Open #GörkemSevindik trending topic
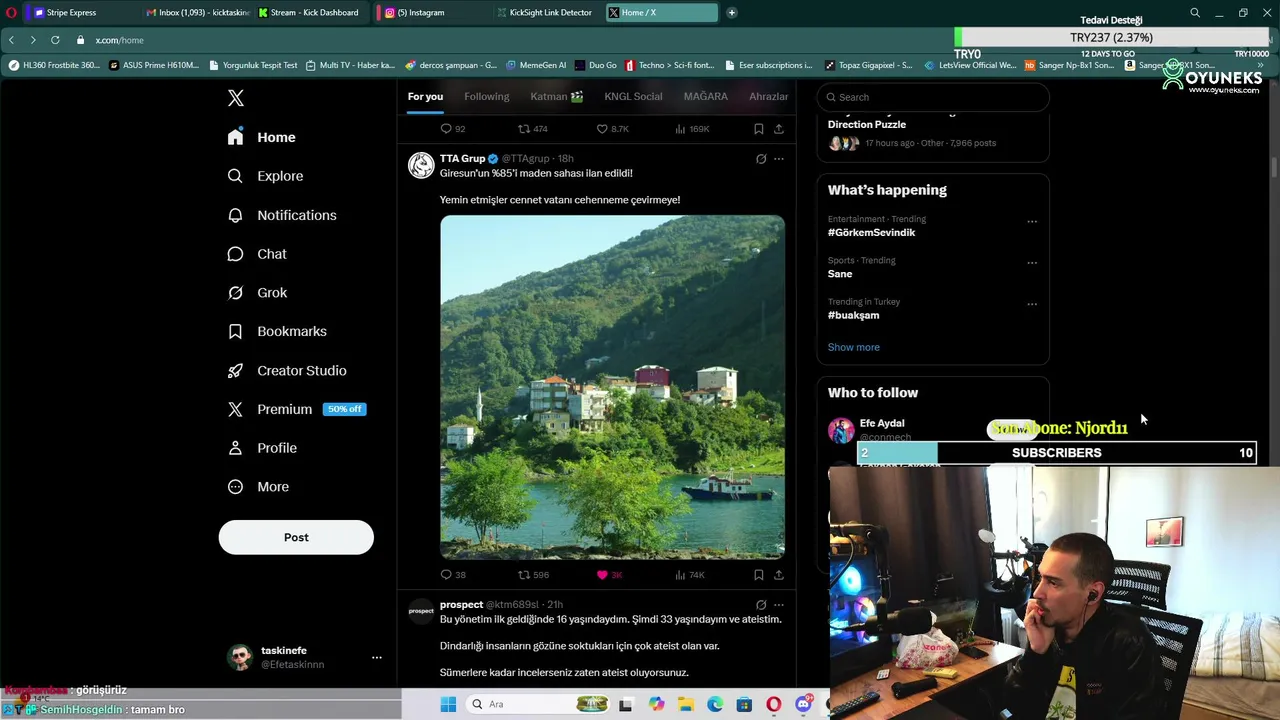Viewport: 1280px width, 720px height. click(x=871, y=232)
